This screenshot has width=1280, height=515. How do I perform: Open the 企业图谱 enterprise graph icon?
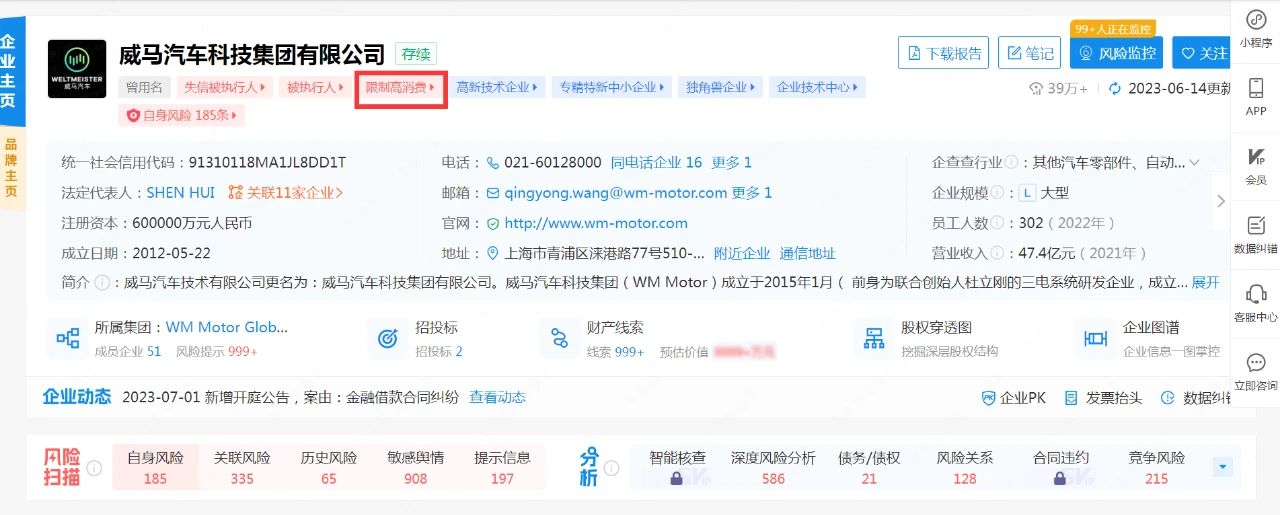click(1096, 338)
